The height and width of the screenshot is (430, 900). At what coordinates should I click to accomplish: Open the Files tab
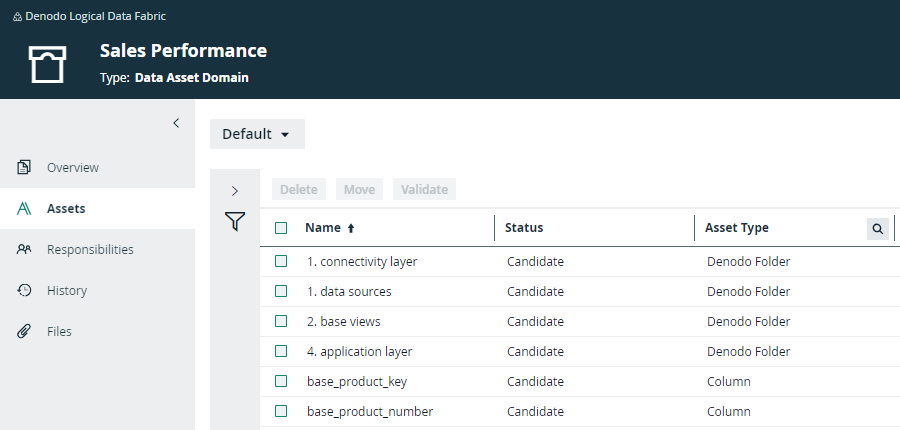tap(97, 331)
